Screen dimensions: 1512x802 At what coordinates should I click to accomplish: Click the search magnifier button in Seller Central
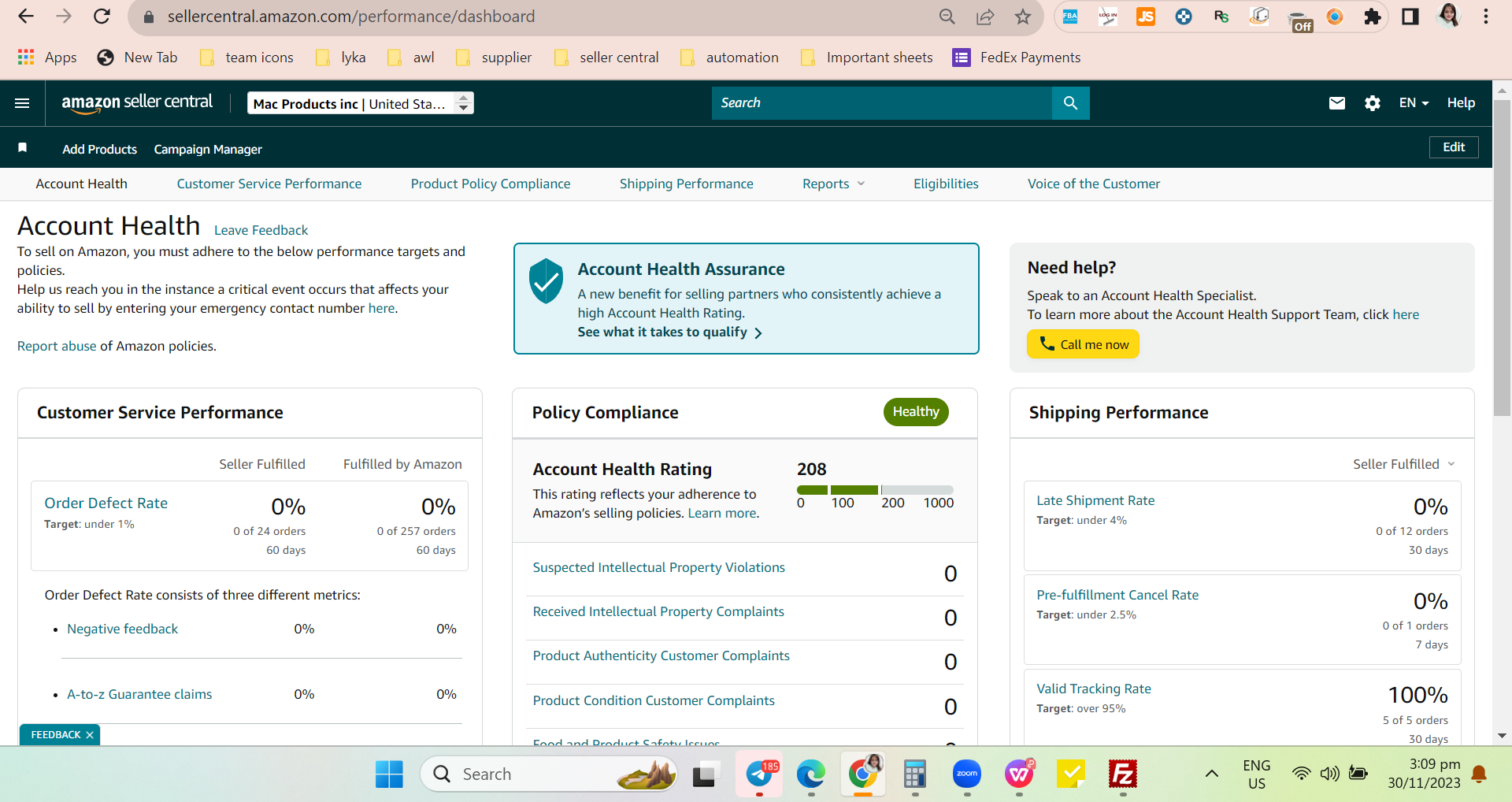1070,103
